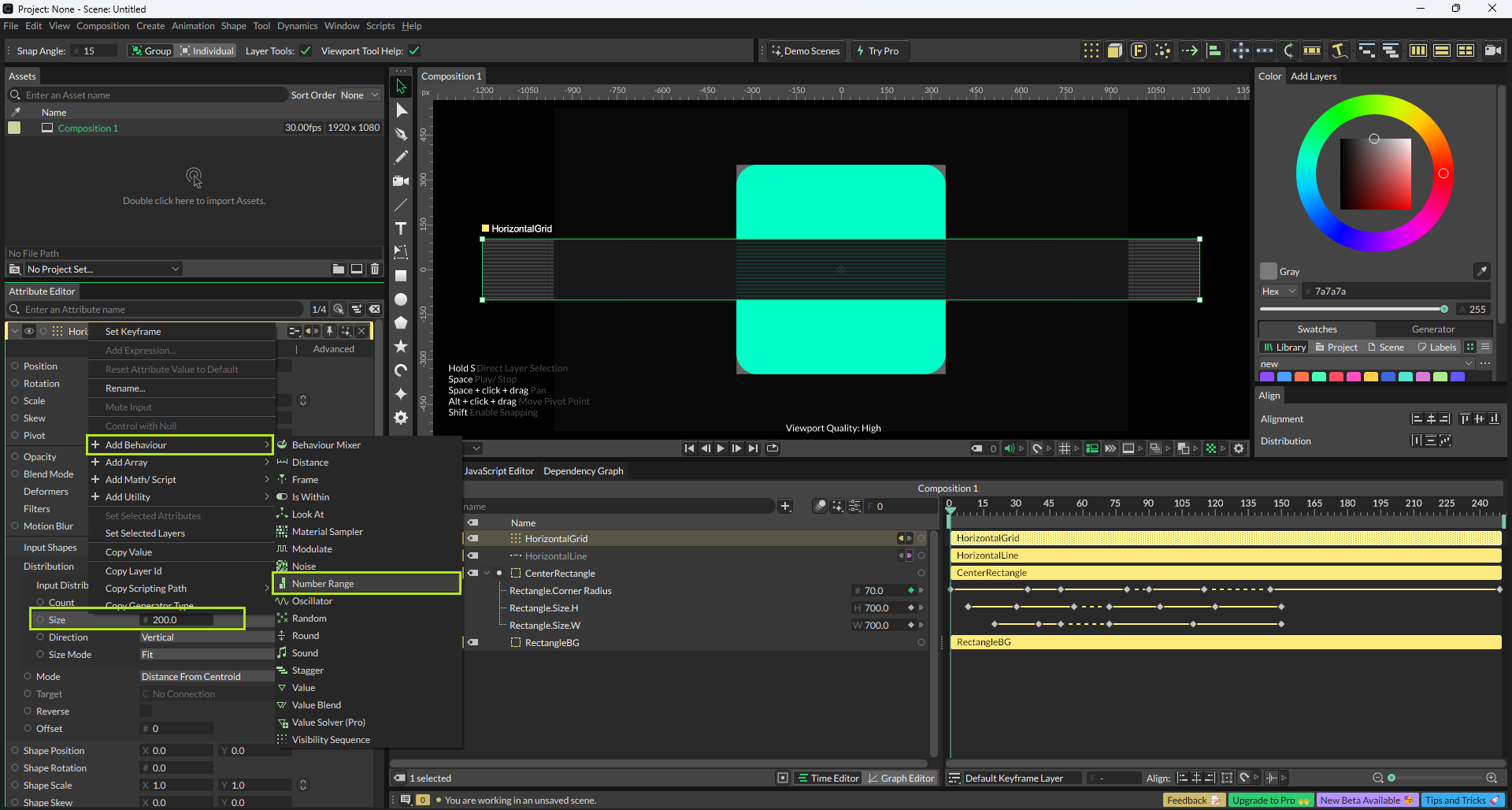The image size is (1512, 810).
Task: Toggle the Layer Tools checkbox
Action: click(x=306, y=51)
